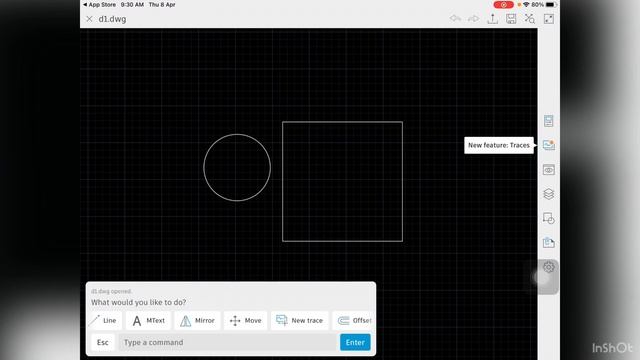
Task: Select the Line tool
Action: (x=104, y=320)
